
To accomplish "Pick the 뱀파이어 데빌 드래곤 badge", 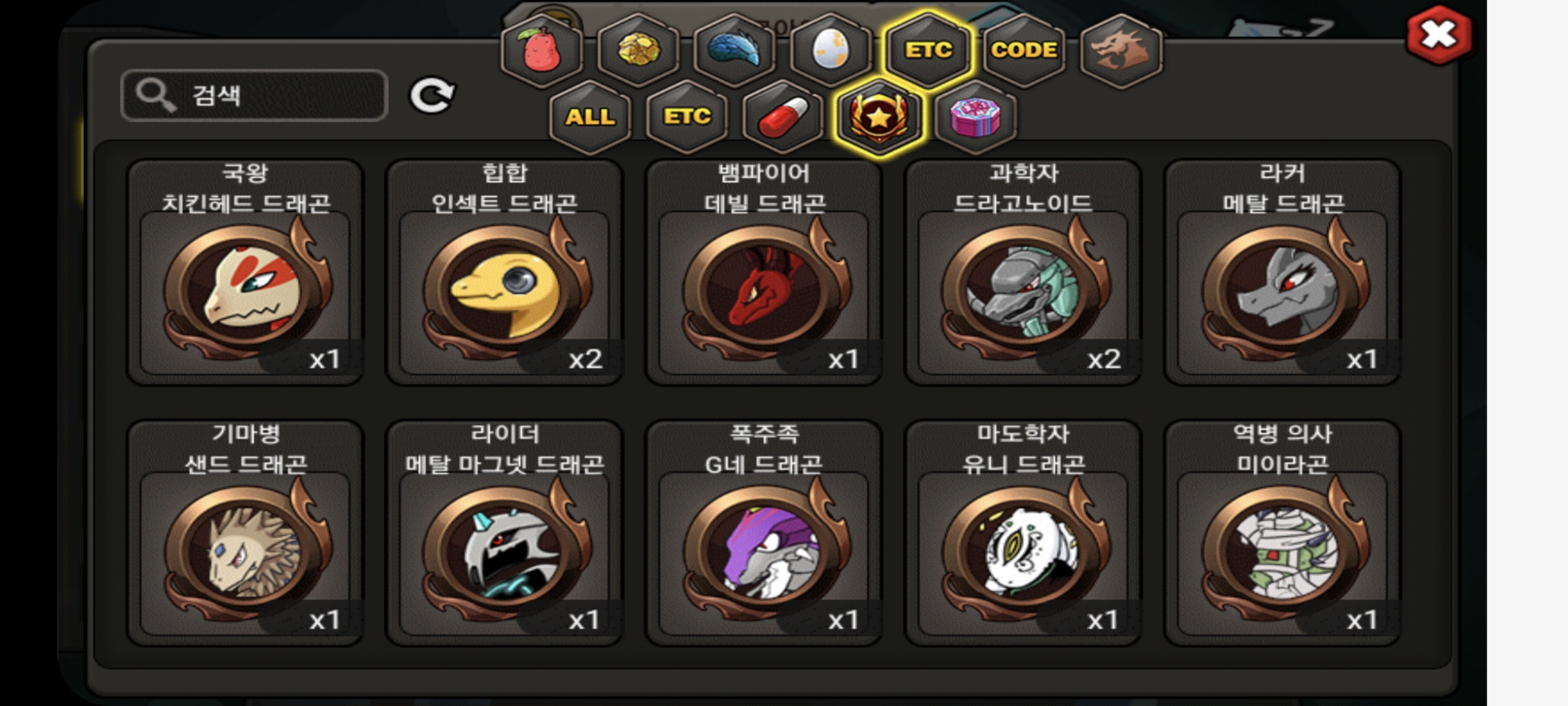I will (764, 272).
